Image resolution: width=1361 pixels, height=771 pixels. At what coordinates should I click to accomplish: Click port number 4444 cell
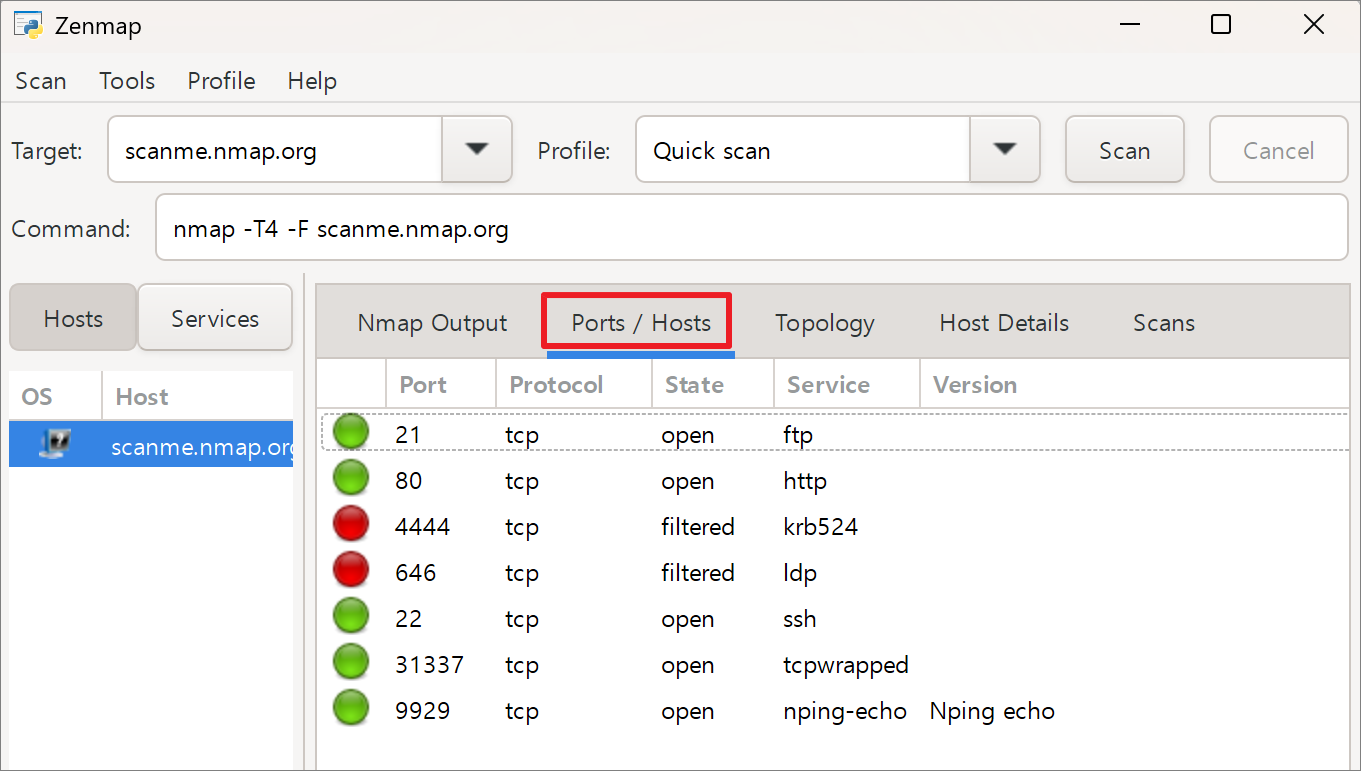pos(423,527)
